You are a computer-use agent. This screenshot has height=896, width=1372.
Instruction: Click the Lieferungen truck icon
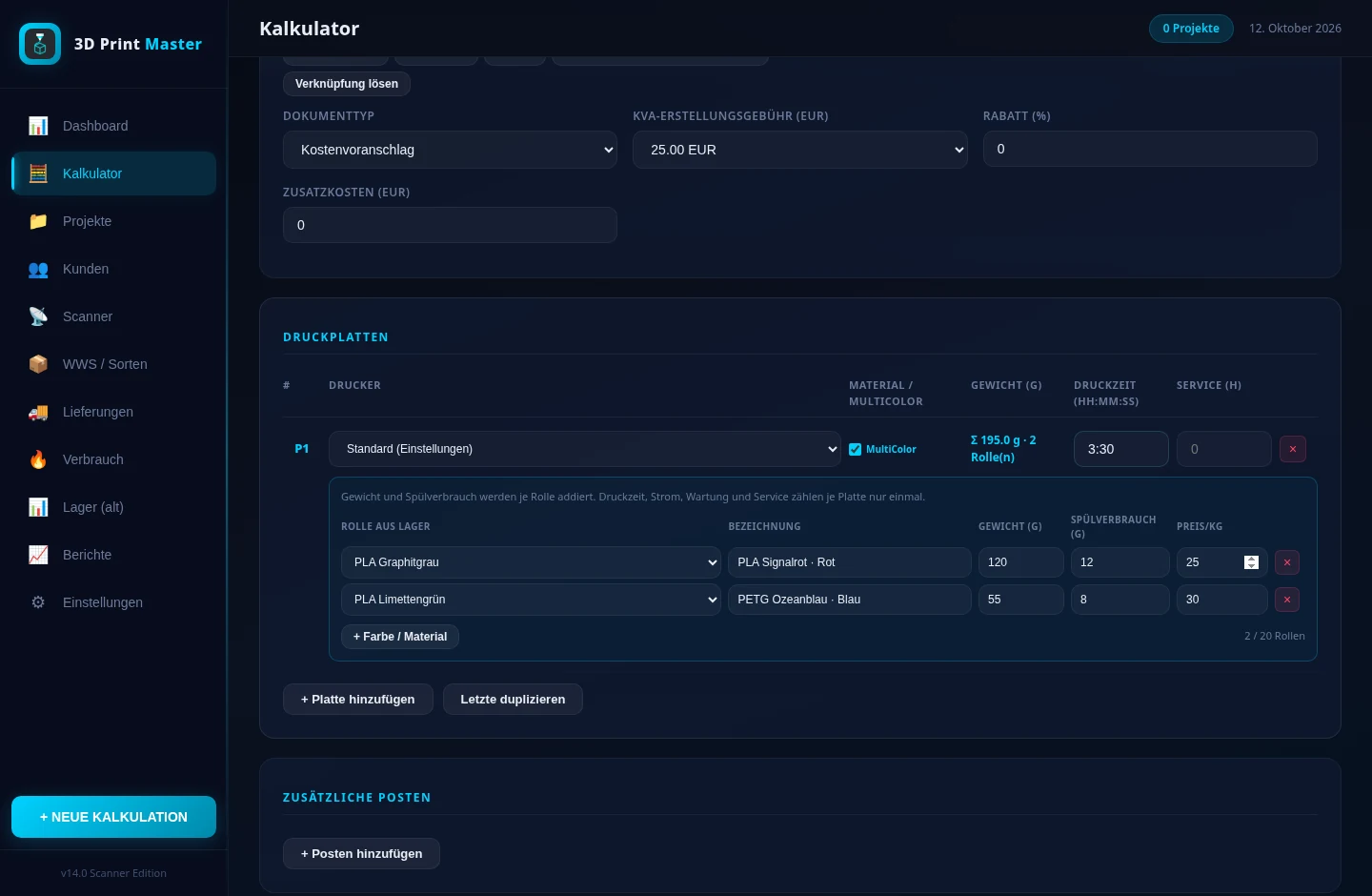point(38,412)
